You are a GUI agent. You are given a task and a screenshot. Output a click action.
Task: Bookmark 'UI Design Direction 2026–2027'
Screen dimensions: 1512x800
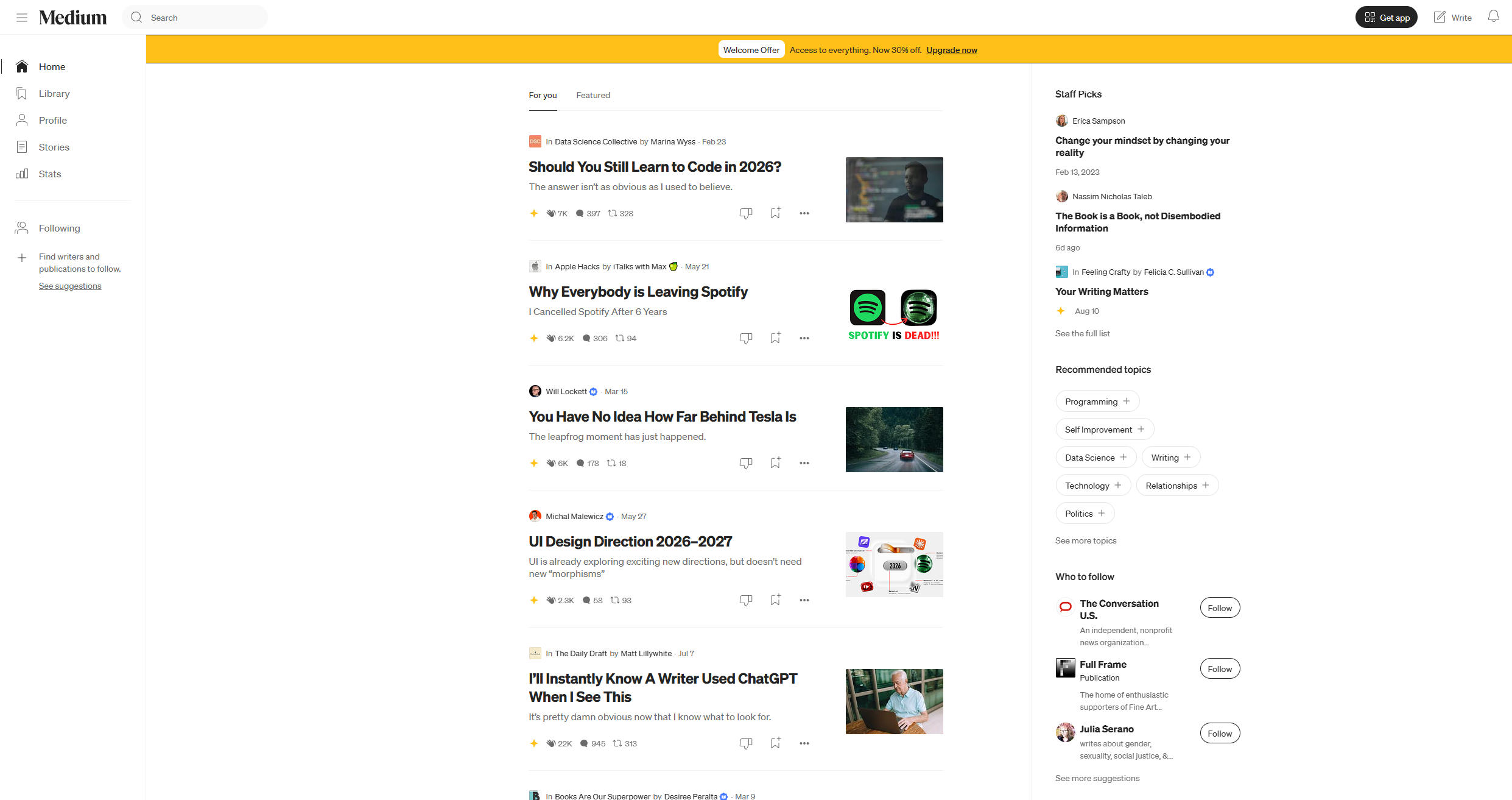(x=775, y=600)
